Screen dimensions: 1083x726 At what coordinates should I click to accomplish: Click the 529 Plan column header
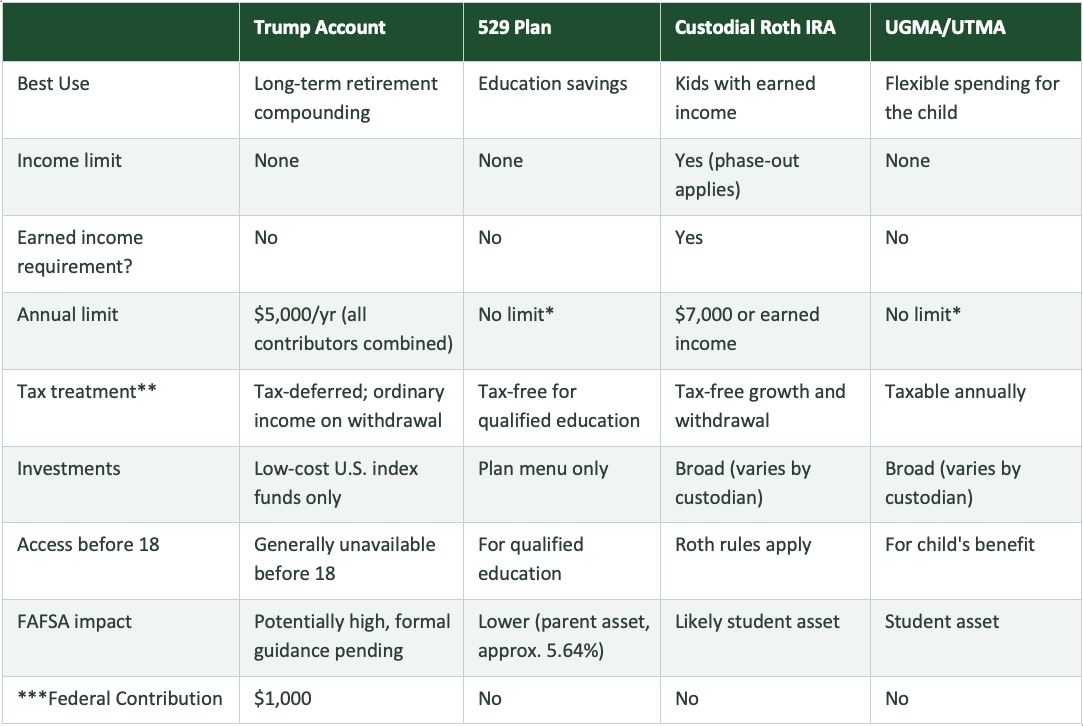(514, 28)
